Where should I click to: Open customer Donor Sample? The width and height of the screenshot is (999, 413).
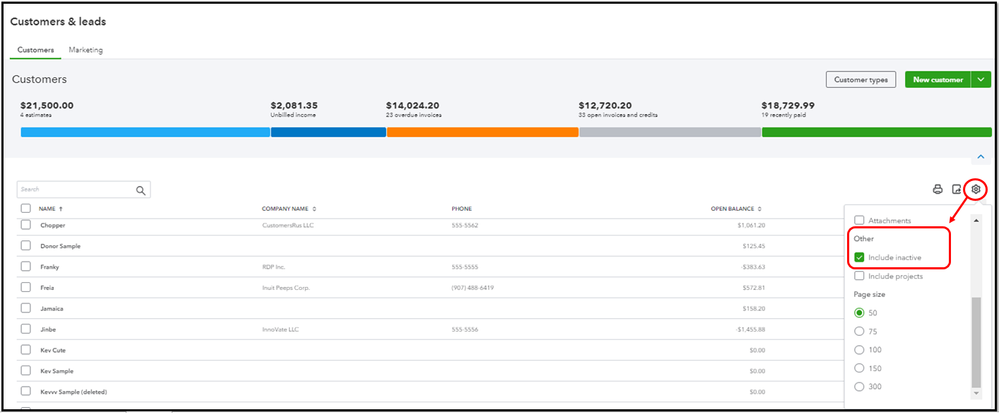pos(61,246)
